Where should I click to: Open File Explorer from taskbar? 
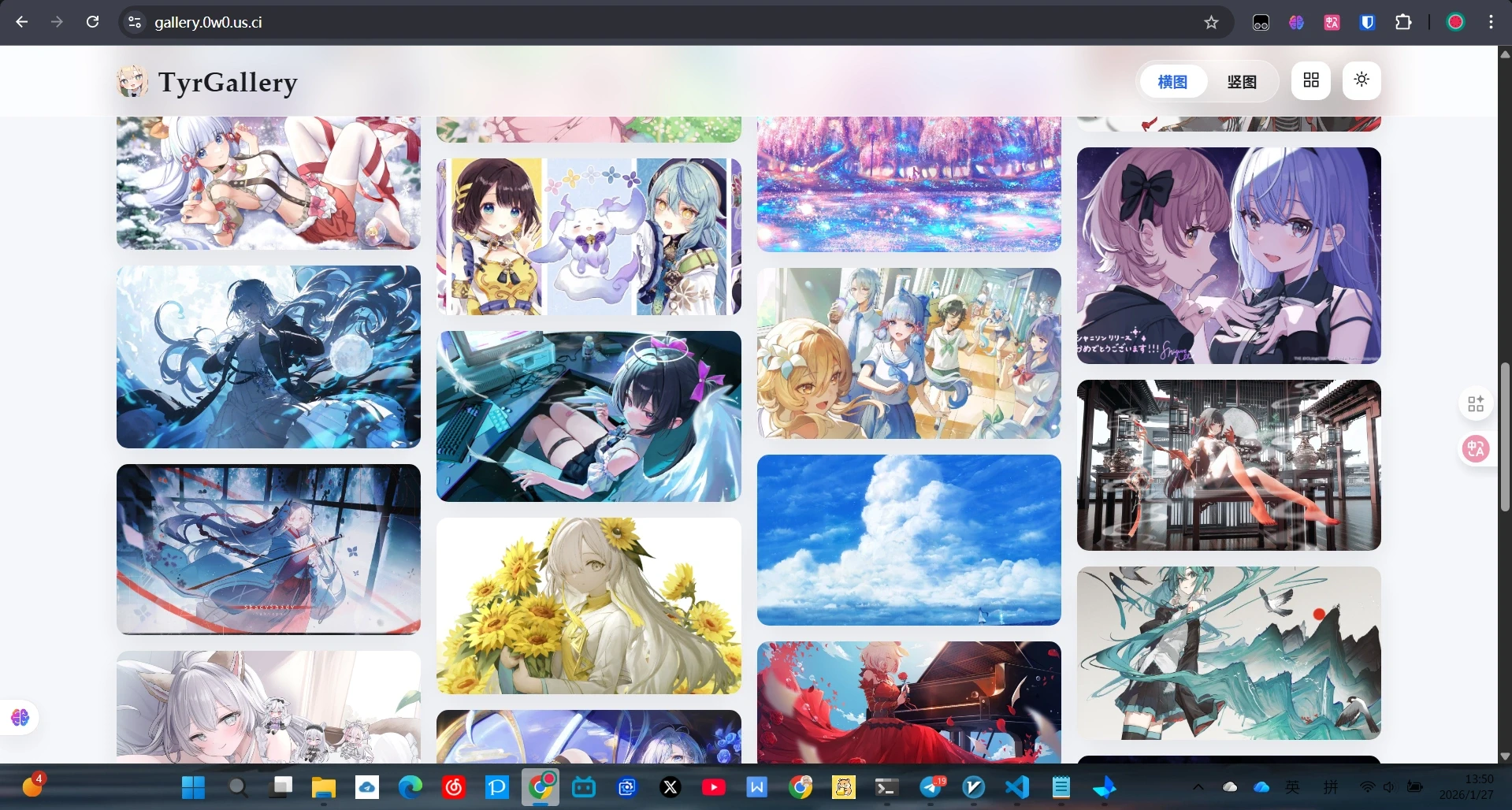point(323,787)
